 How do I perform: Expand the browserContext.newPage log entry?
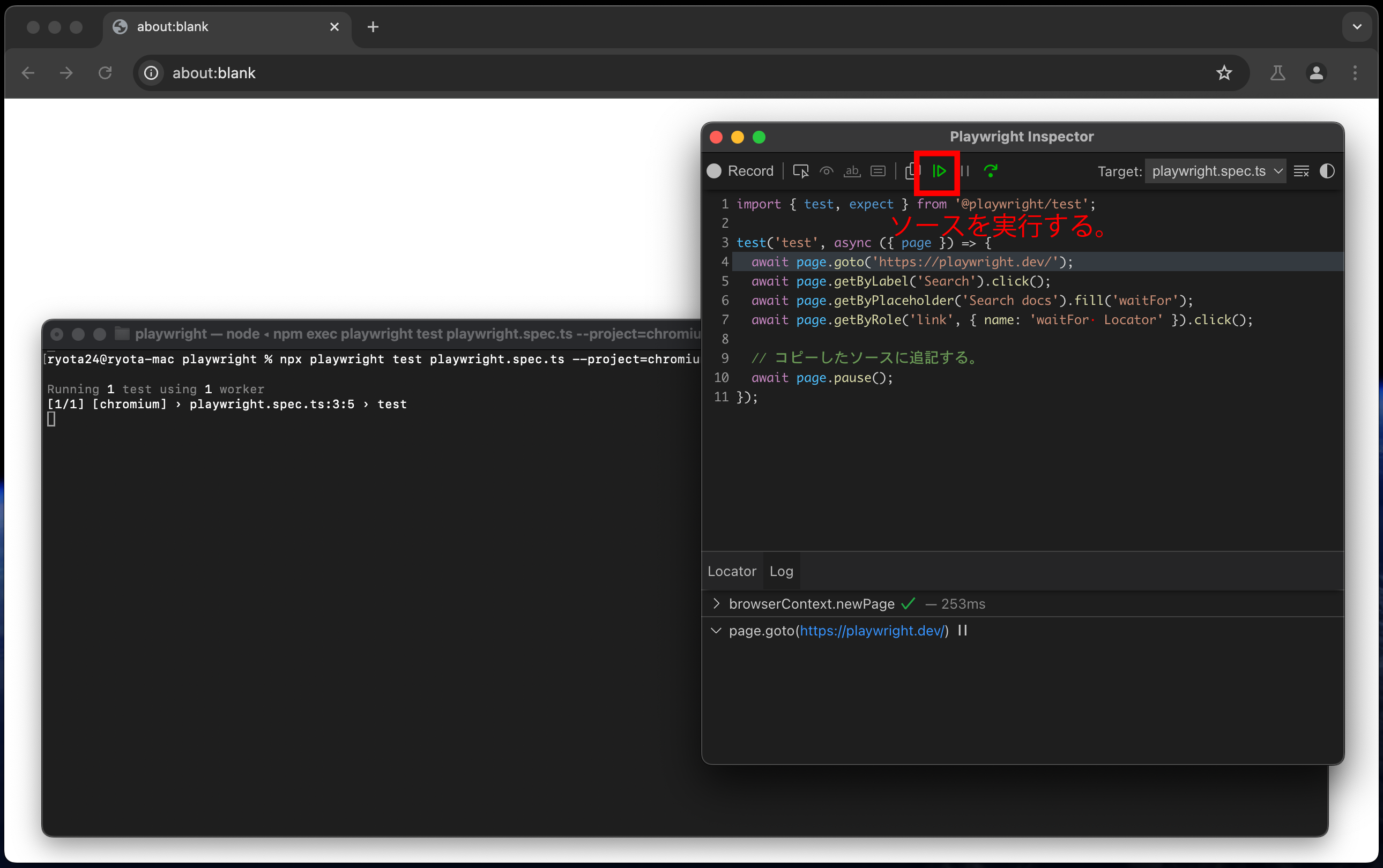716,603
